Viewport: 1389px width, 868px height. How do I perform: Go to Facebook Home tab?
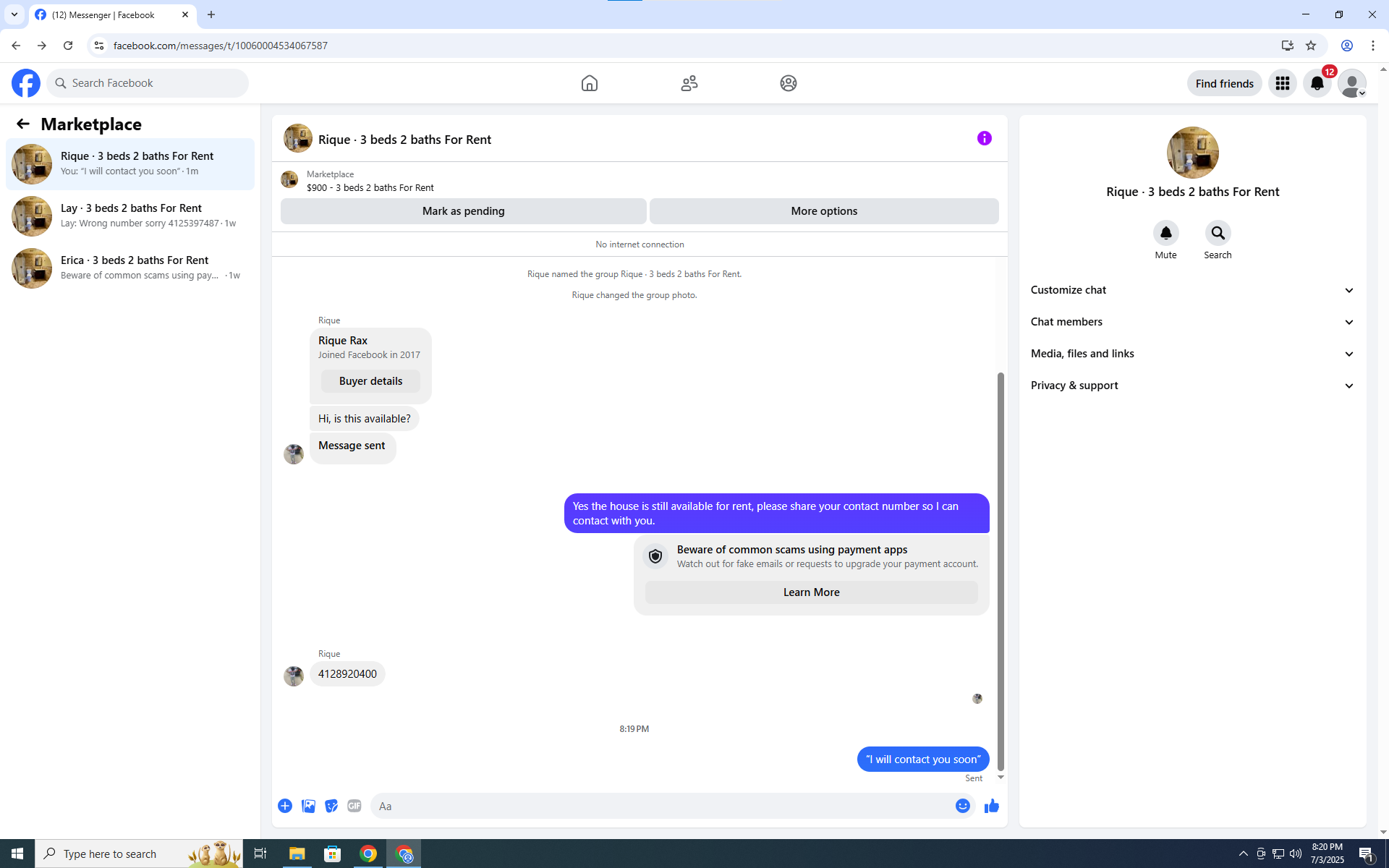[x=589, y=83]
